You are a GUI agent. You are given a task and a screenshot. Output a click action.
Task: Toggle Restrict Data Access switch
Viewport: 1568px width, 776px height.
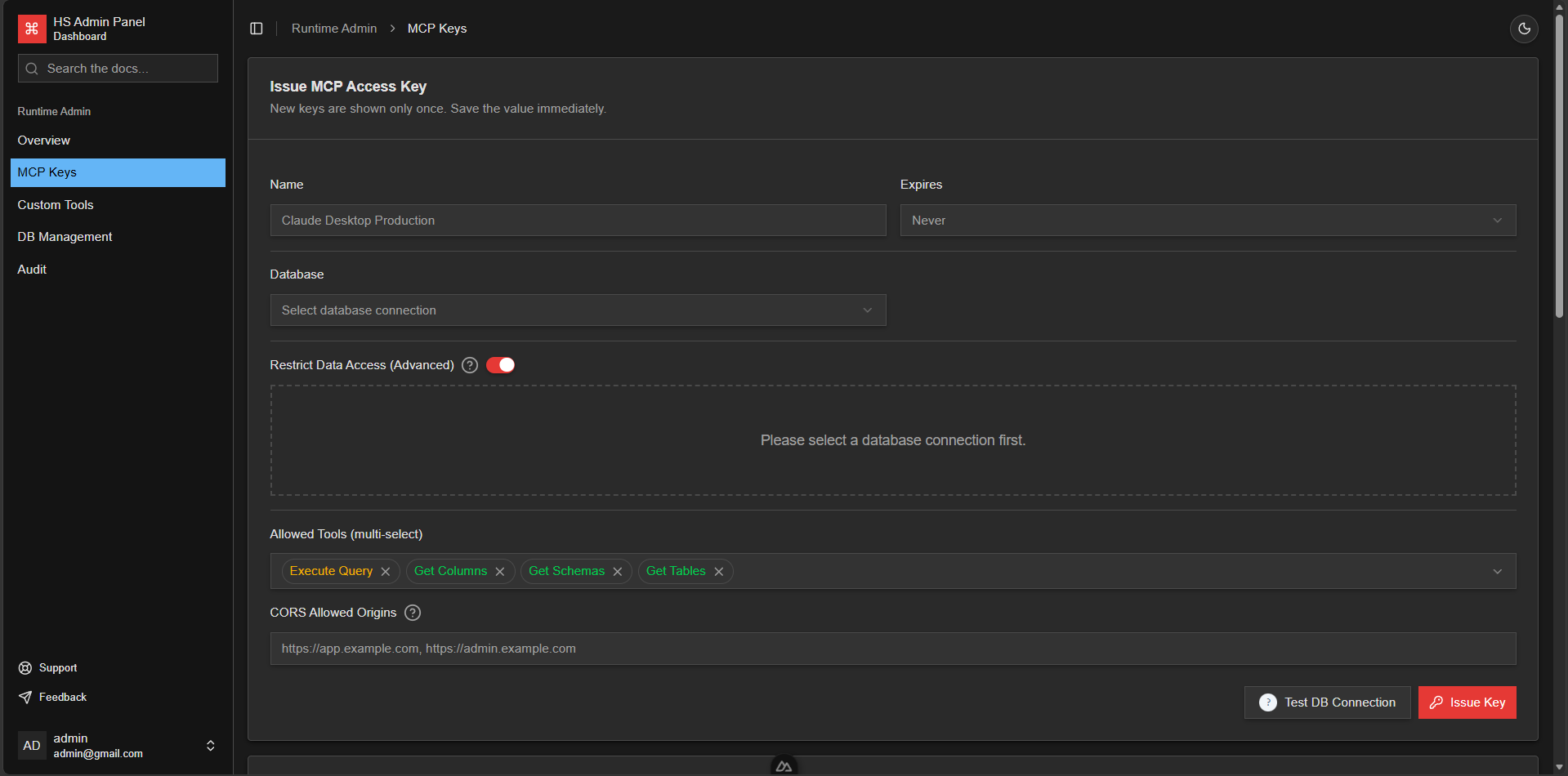pos(500,365)
